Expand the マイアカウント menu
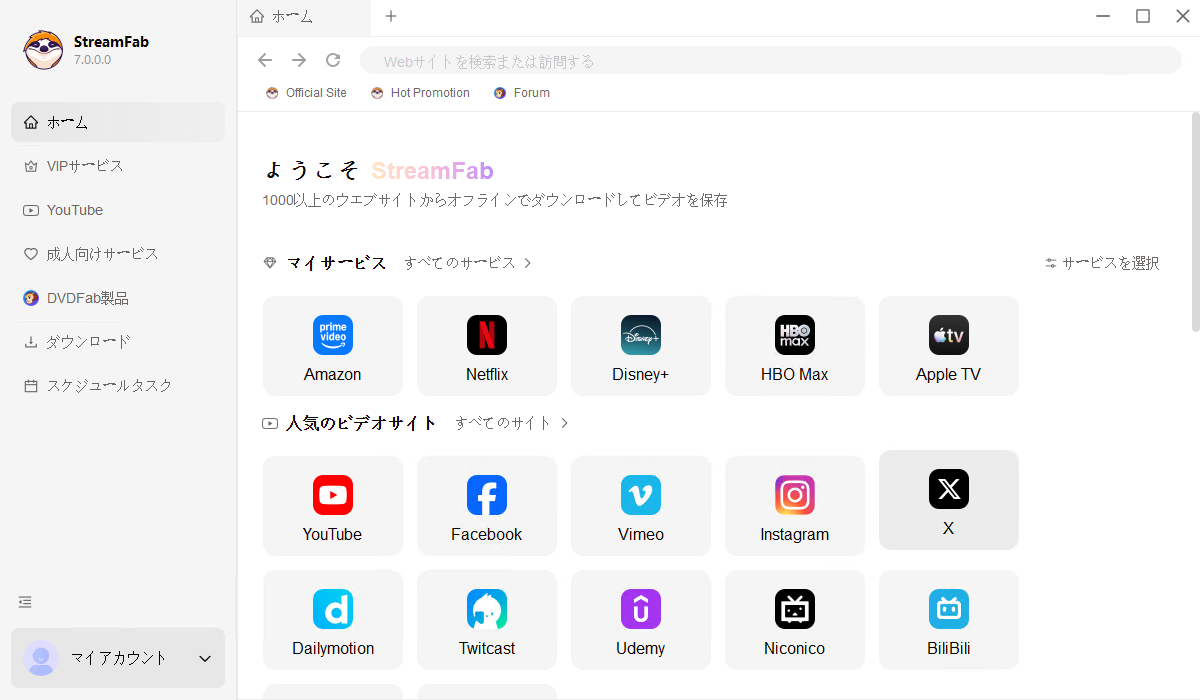This screenshot has width=1200, height=700. point(117,658)
